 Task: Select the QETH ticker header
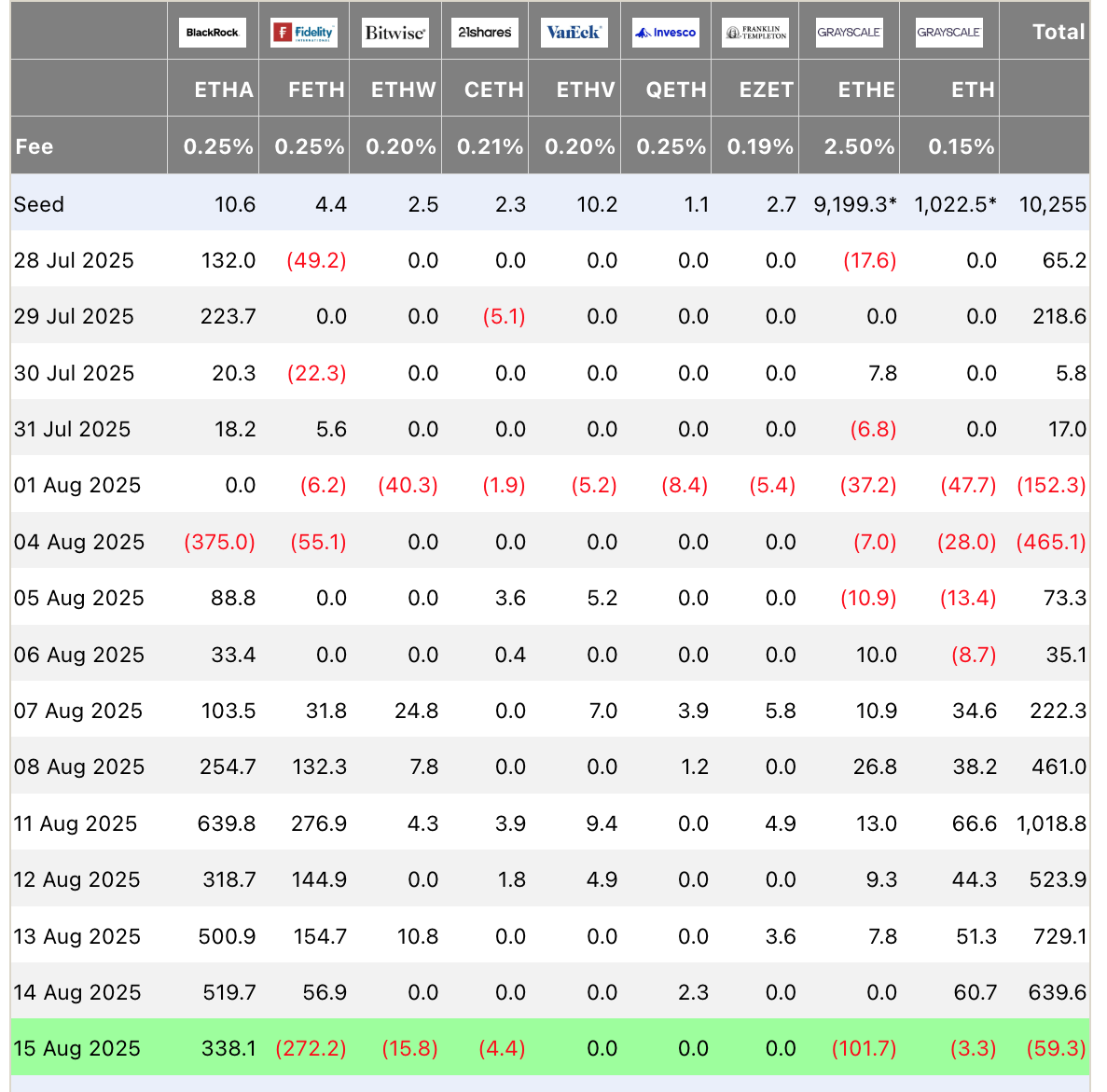click(x=676, y=90)
